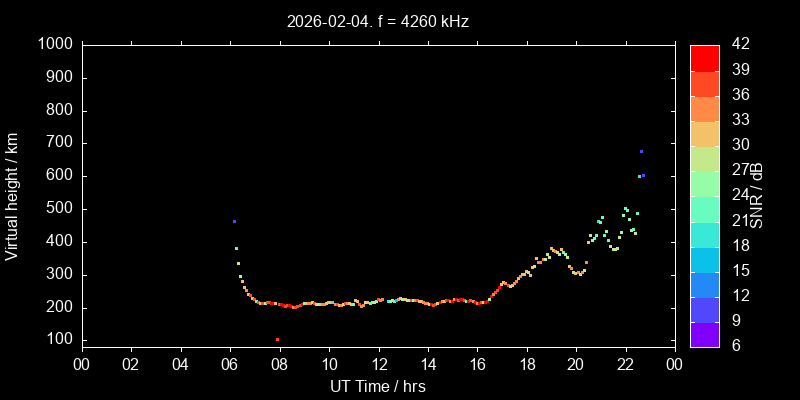This screenshot has height=400, width=800.
Task: Click the 'UT Time / hrs' axis label
Action: point(377,386)
